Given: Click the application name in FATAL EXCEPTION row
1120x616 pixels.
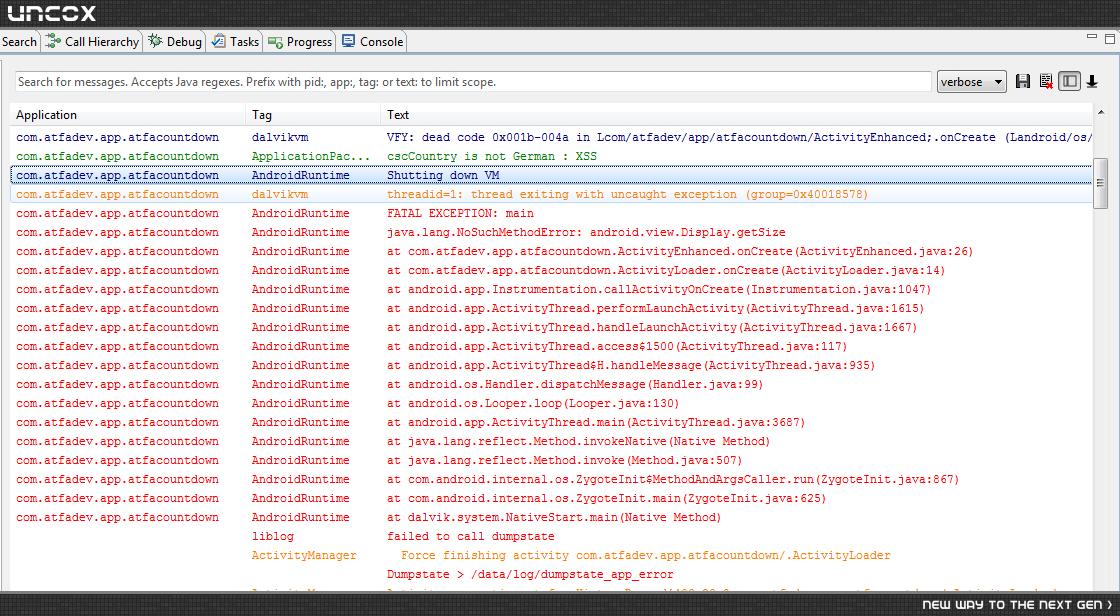Looking at the screenshot, I should coord(117,213).
